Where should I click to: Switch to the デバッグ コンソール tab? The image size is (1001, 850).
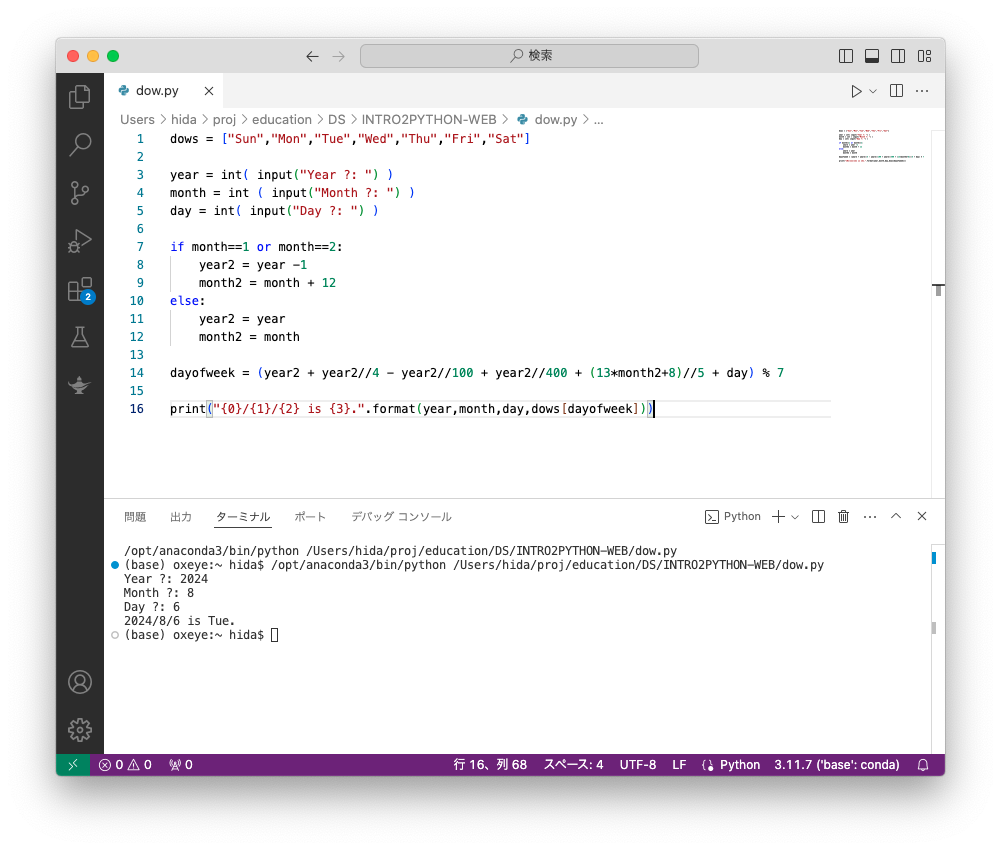click(401, 517)
